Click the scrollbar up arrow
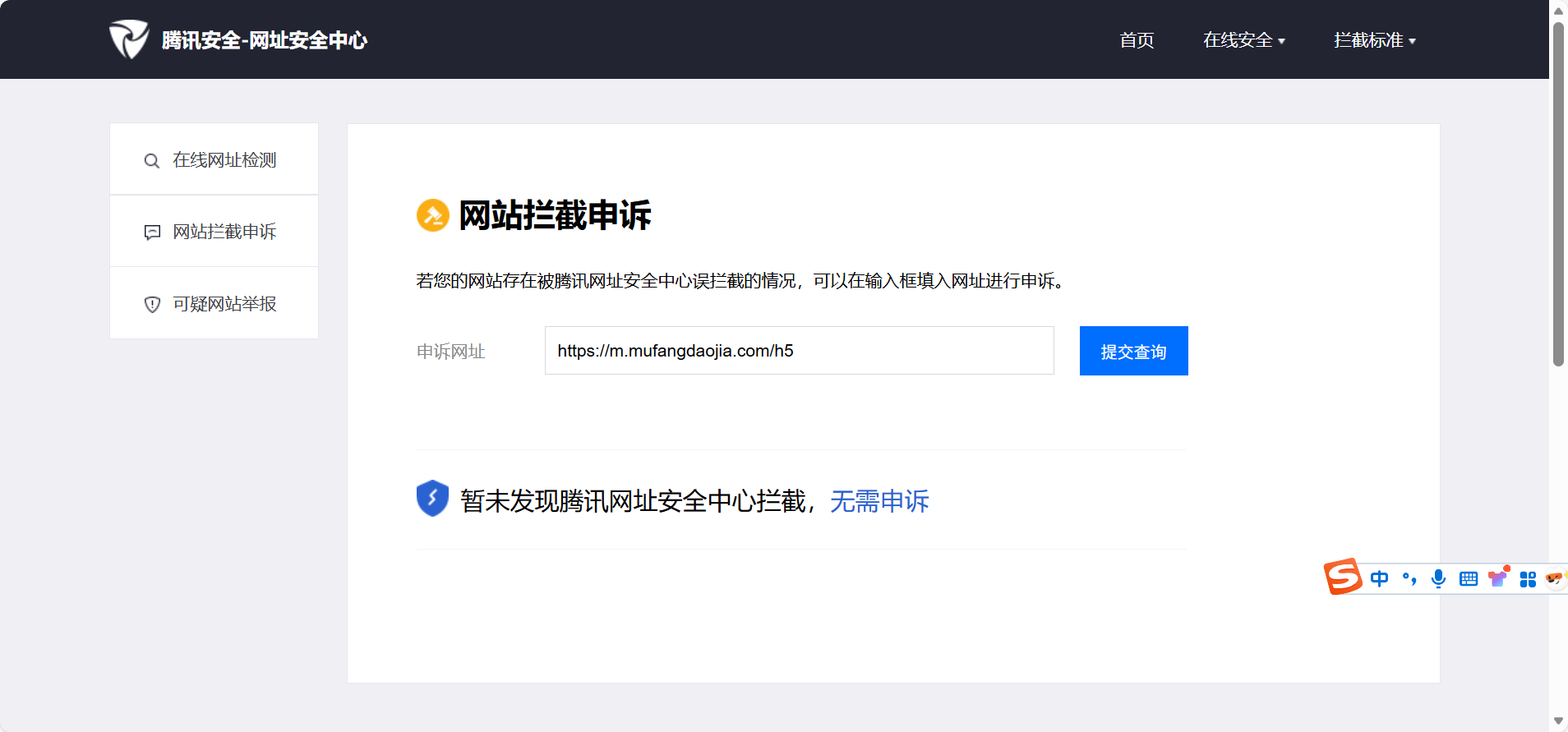Screen dimensions: 1568x732 tap(1558, 11)
